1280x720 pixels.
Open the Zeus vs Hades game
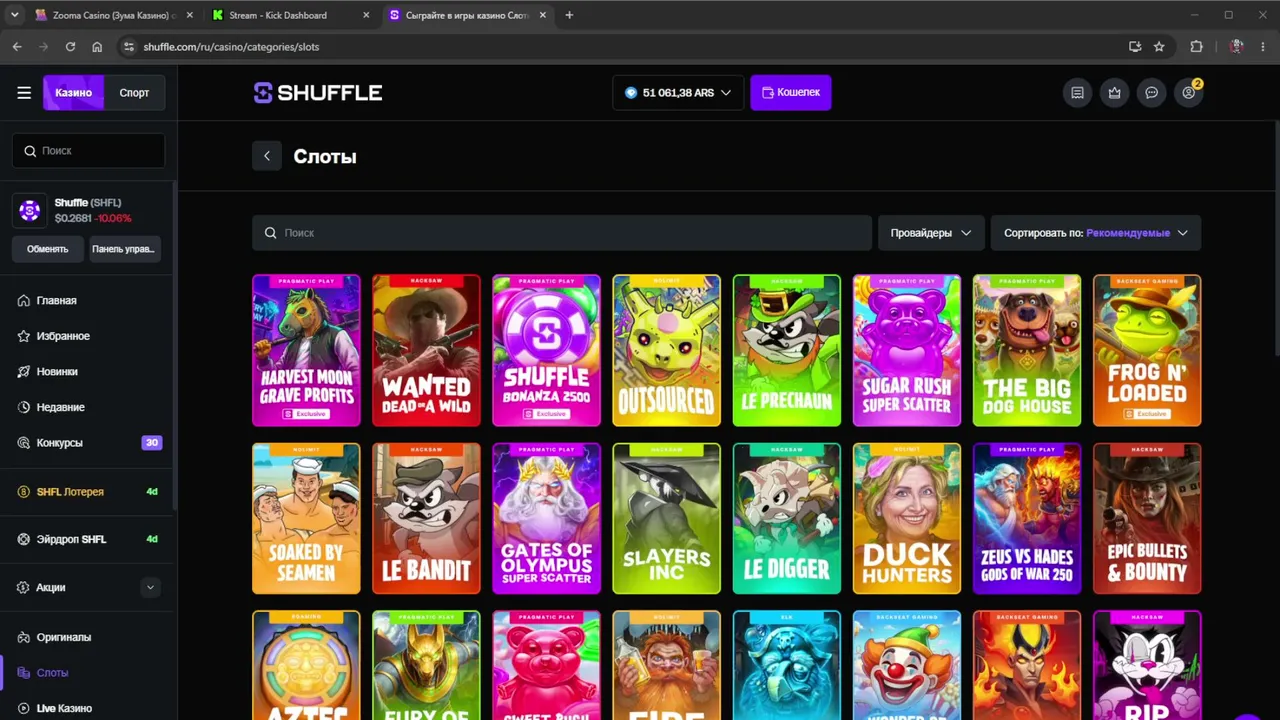point(1026,519)
